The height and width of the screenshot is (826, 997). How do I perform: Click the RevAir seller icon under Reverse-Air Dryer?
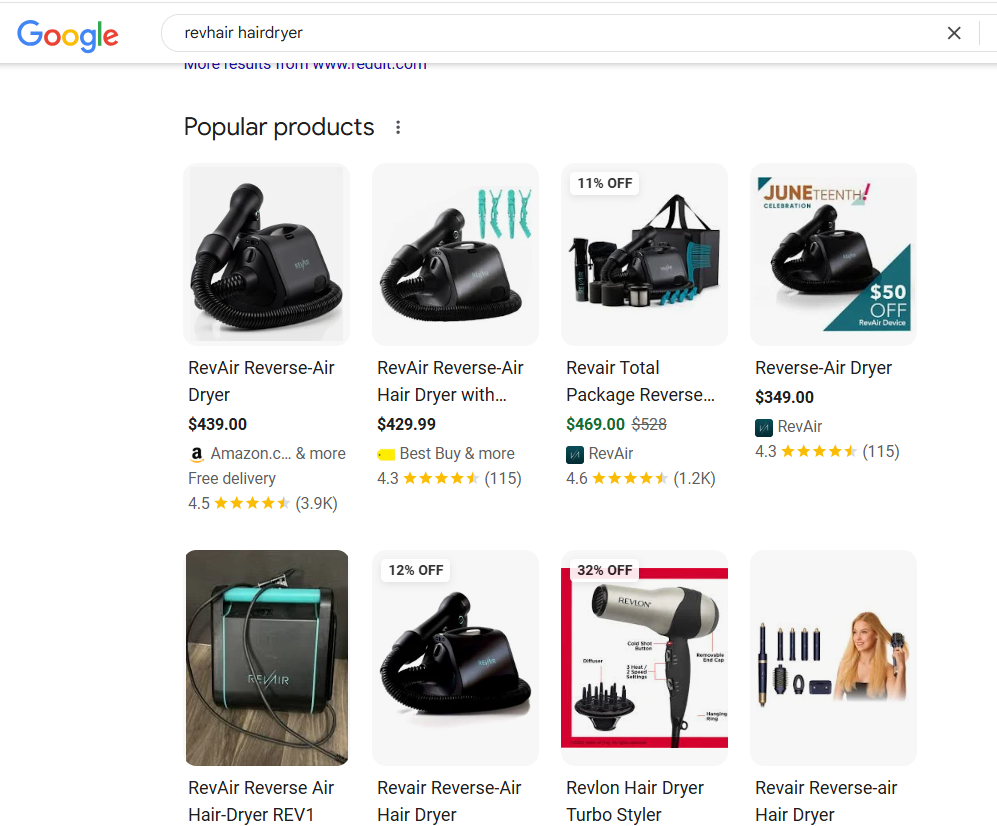pyautogui.click(x=764, y=426)
